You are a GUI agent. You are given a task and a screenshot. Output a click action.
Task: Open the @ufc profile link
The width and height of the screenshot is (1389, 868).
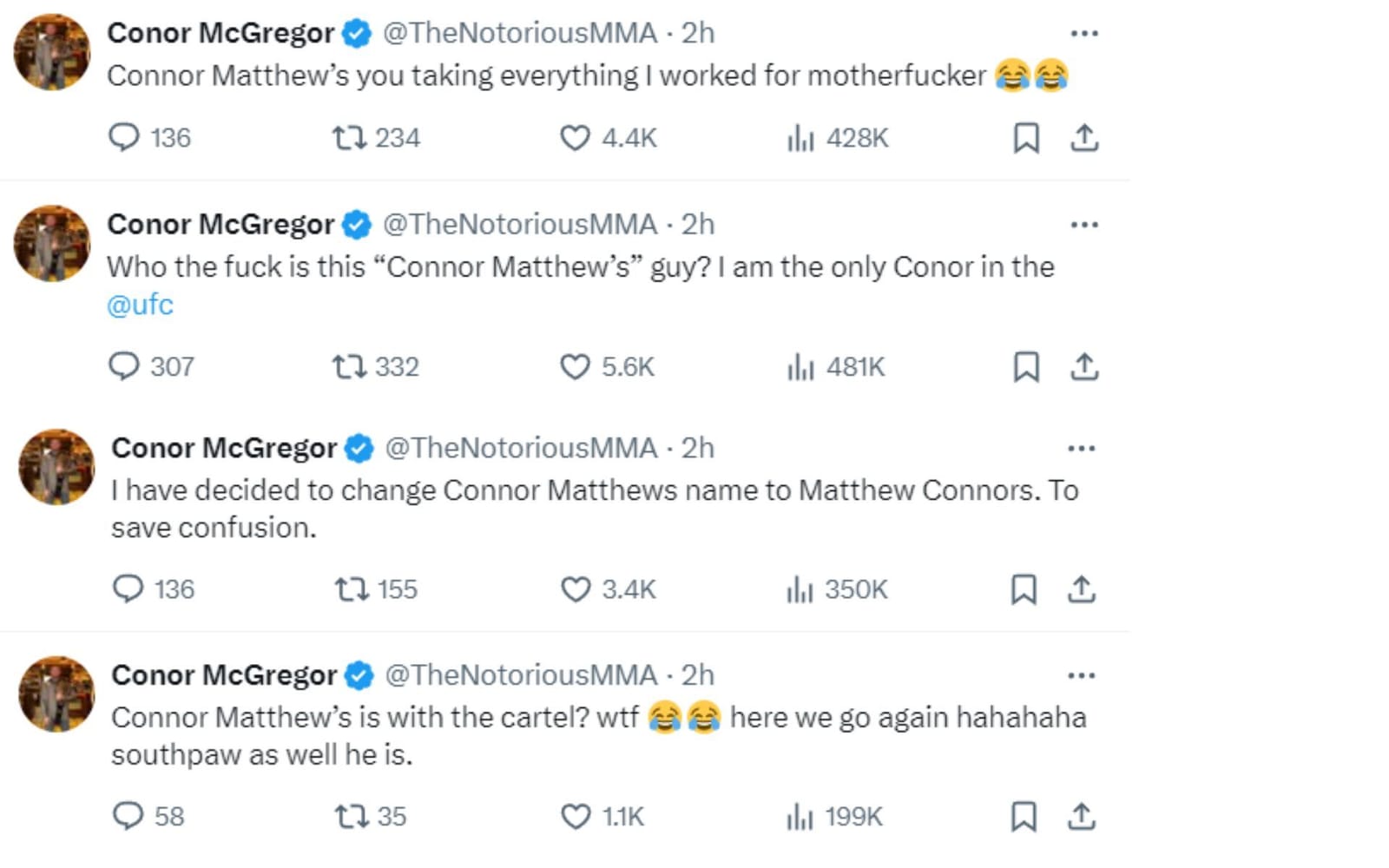[x=141, y=304]
